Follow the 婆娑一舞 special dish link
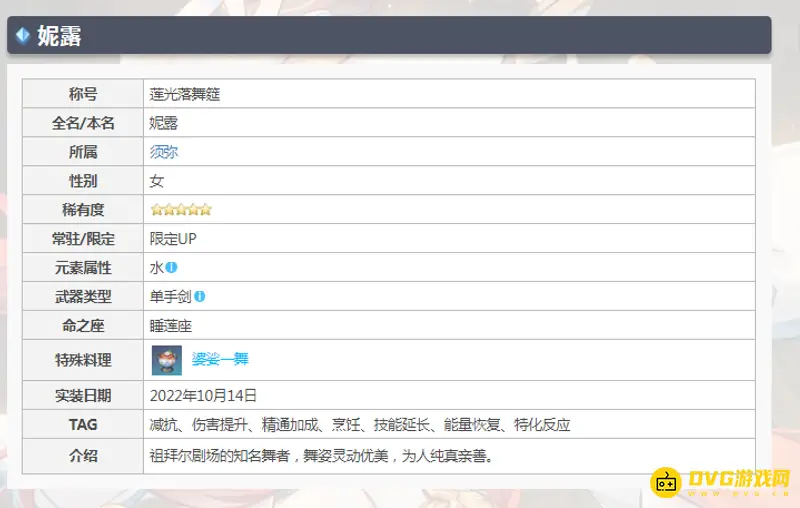The height and width of the screenshot is (508, 800). coord(220,359)
